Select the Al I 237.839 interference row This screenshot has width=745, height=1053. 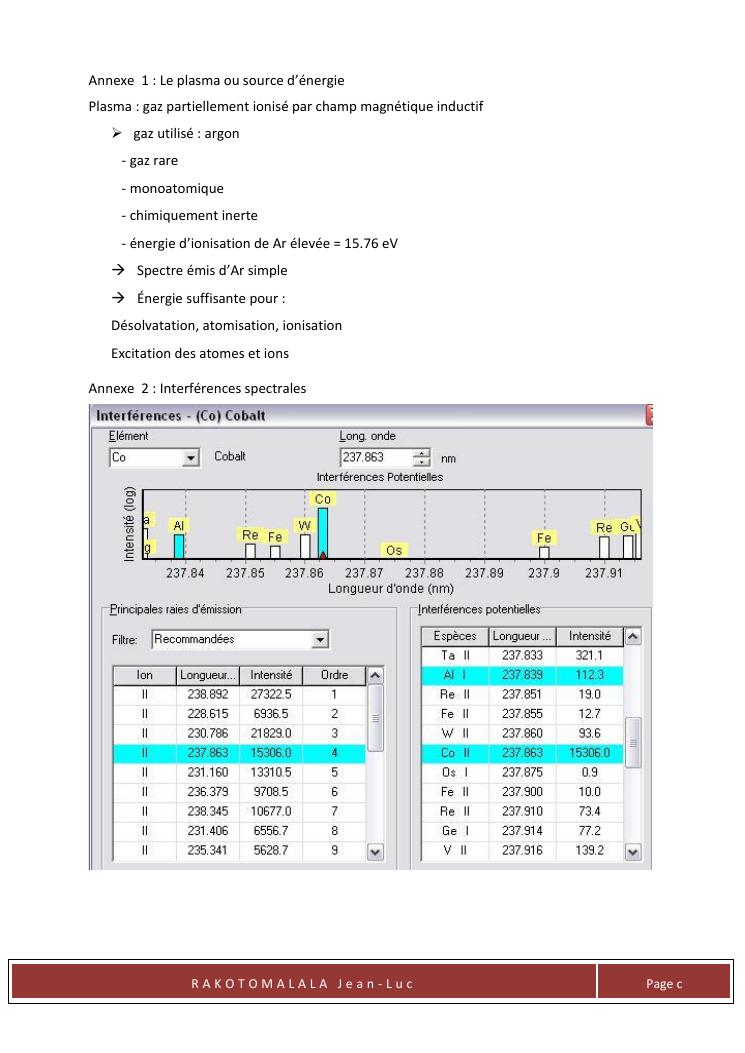[522, 675]
